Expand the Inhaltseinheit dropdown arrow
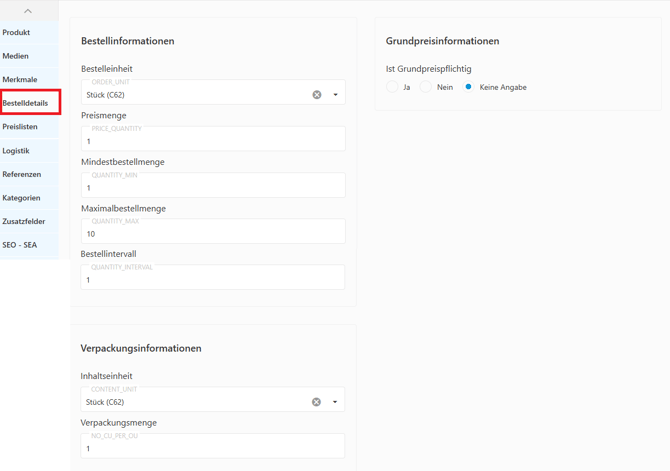 pyautogui.click(x=335, y=402)
